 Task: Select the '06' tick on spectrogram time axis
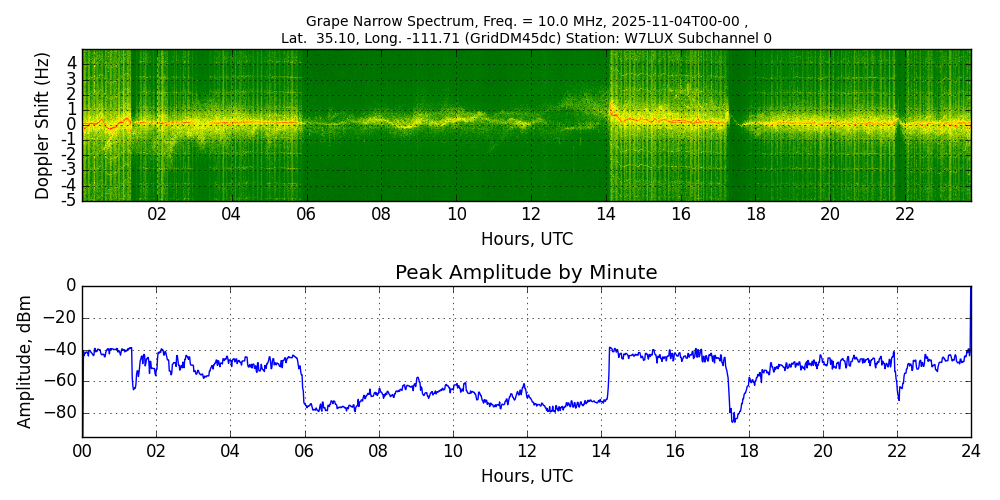tap(306, 214)
